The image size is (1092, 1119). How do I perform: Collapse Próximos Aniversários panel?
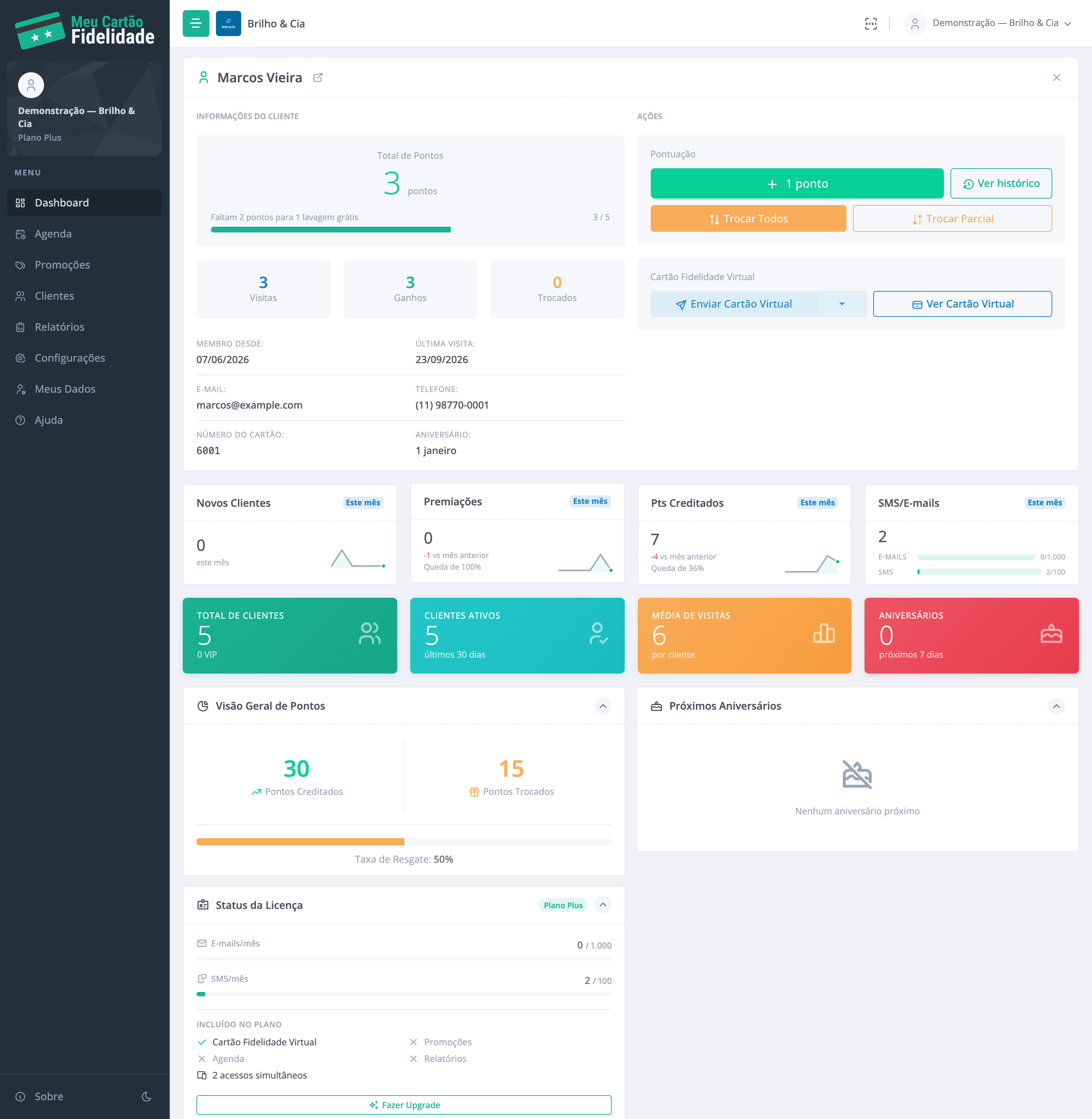(1057, 706)
